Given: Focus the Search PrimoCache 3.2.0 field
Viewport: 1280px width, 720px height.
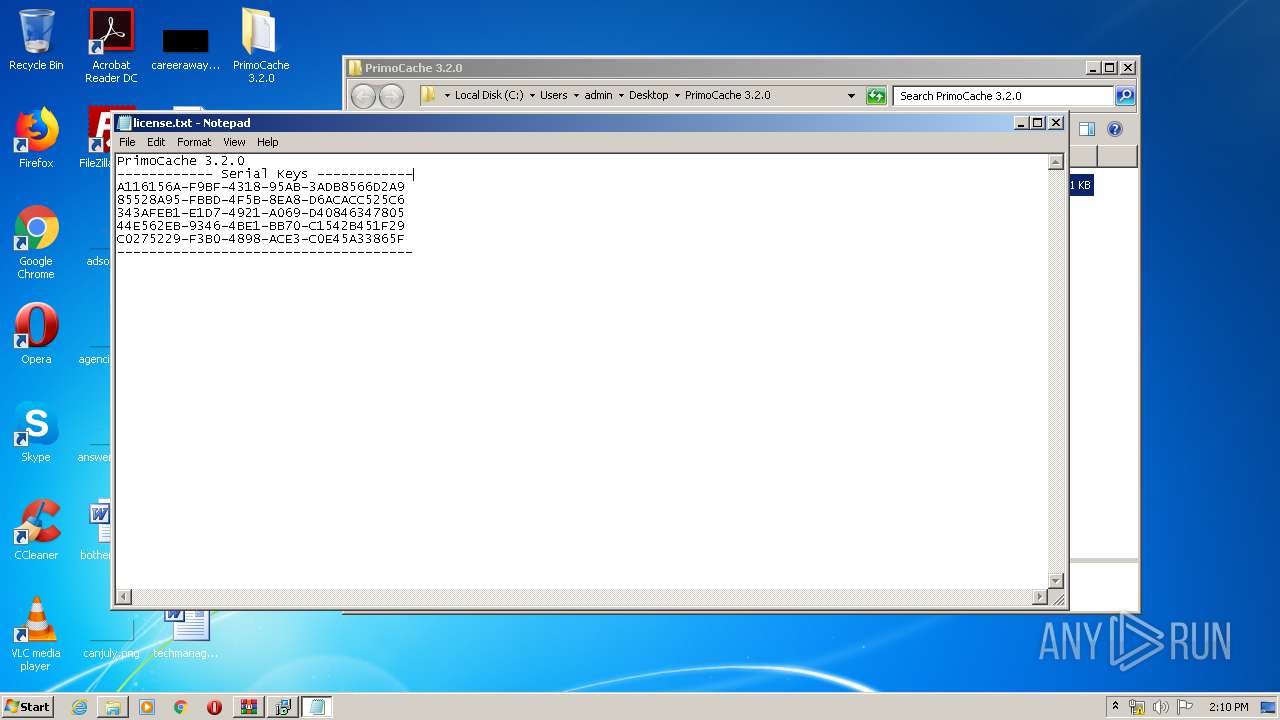Looking at the screenshot, I should [1003, 96].
